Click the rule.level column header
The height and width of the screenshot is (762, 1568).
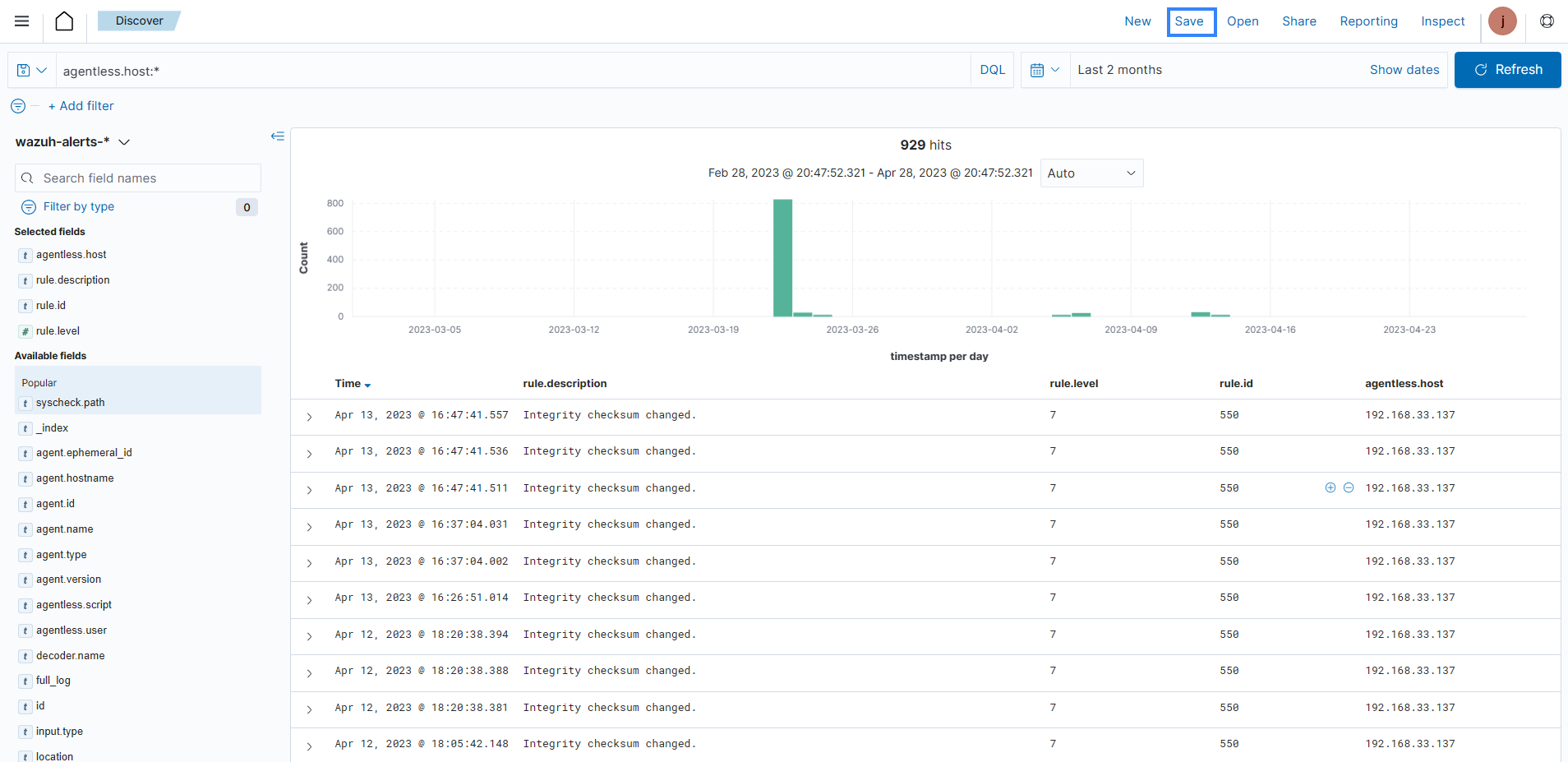1073,384
